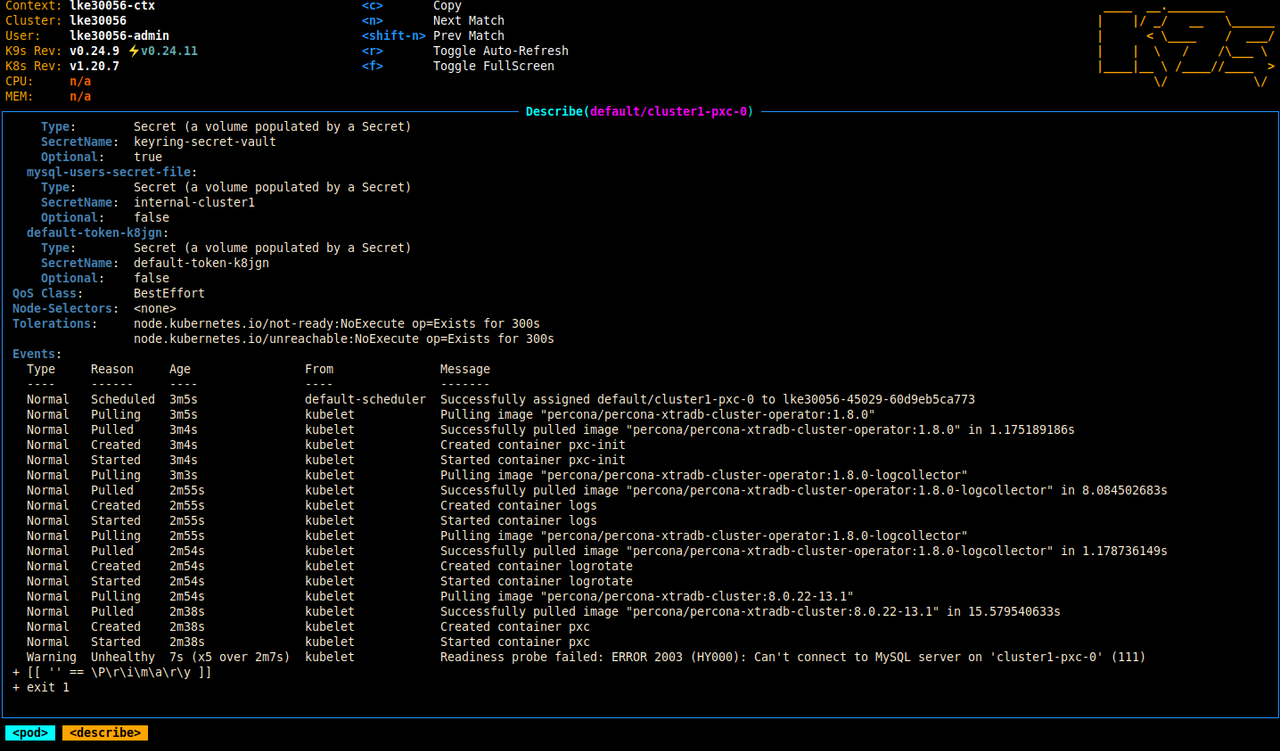Click the pulled in 15.579540633s message
The width and height of the screenshot is (1280, 751).
click(750, 611)
